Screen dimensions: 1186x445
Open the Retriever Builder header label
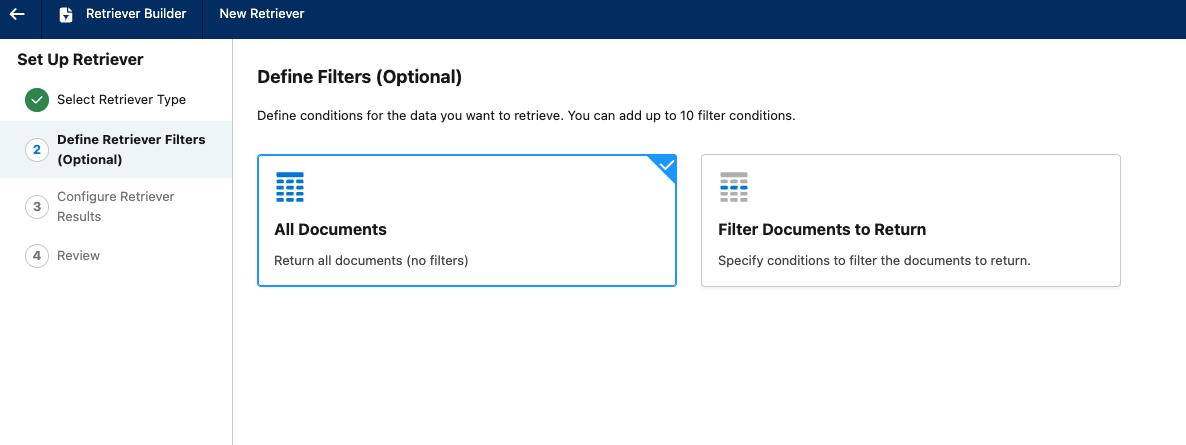[x=136, y=14]
